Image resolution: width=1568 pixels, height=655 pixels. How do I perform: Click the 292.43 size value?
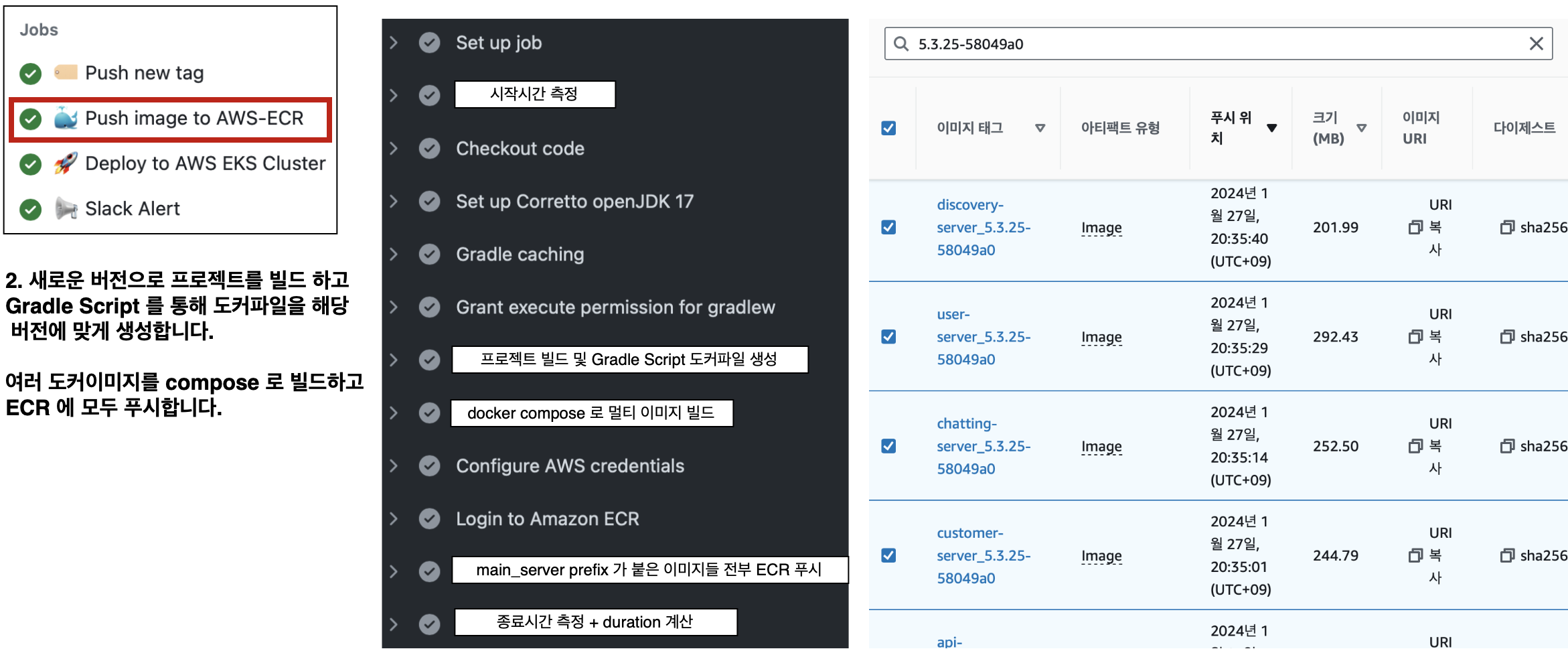pos(1336,337)
